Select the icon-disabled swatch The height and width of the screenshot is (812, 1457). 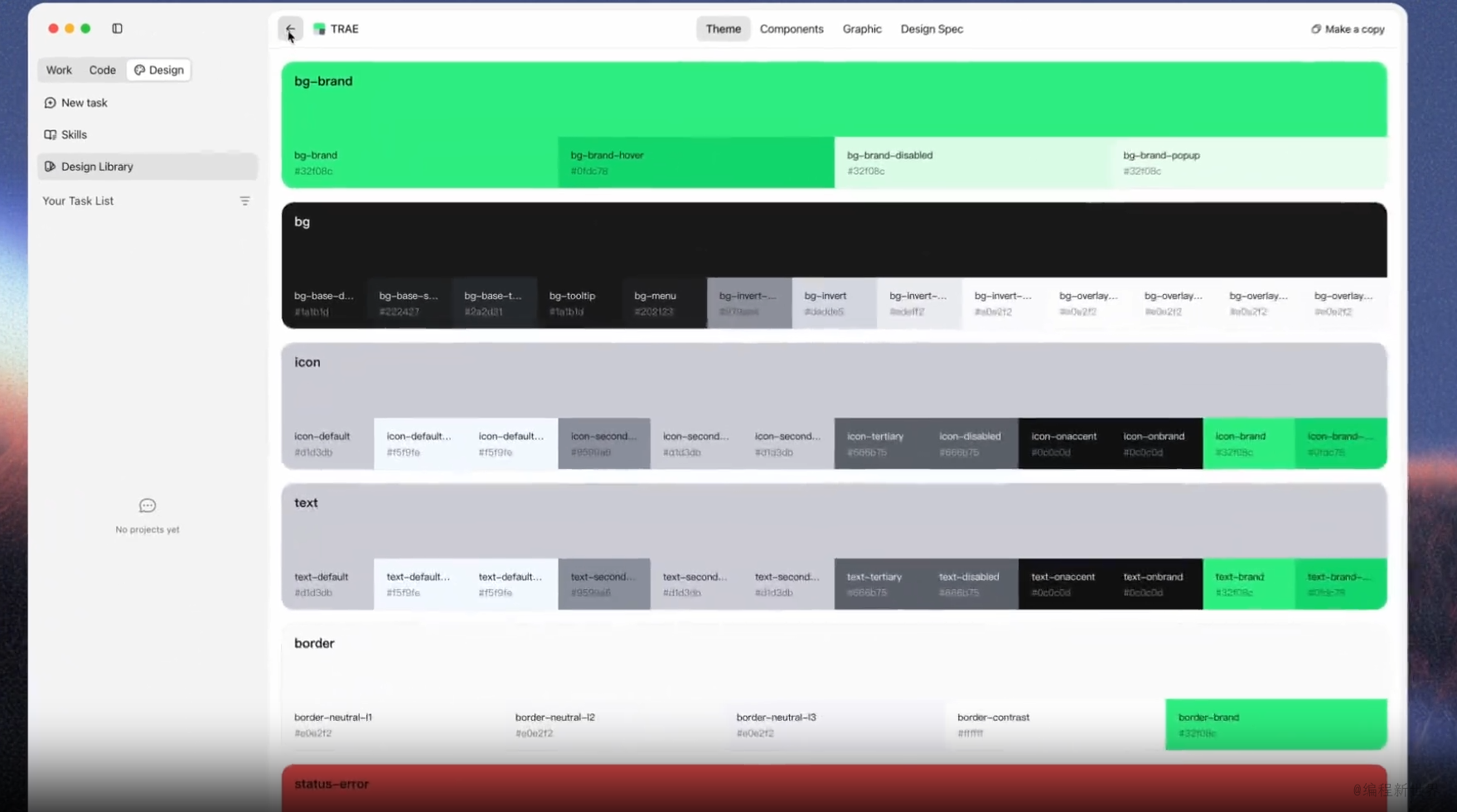(972, 444)
